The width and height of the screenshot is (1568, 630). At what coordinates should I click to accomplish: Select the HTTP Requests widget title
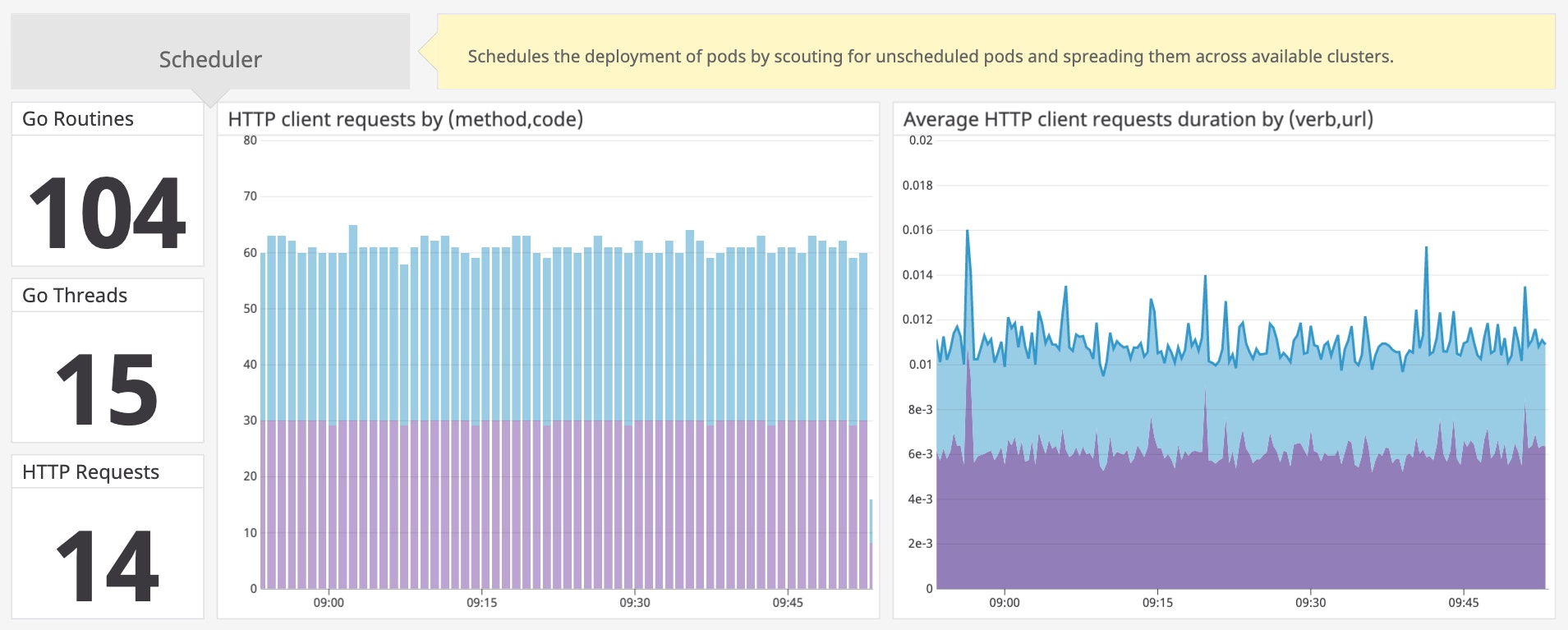tap(90, 472)
